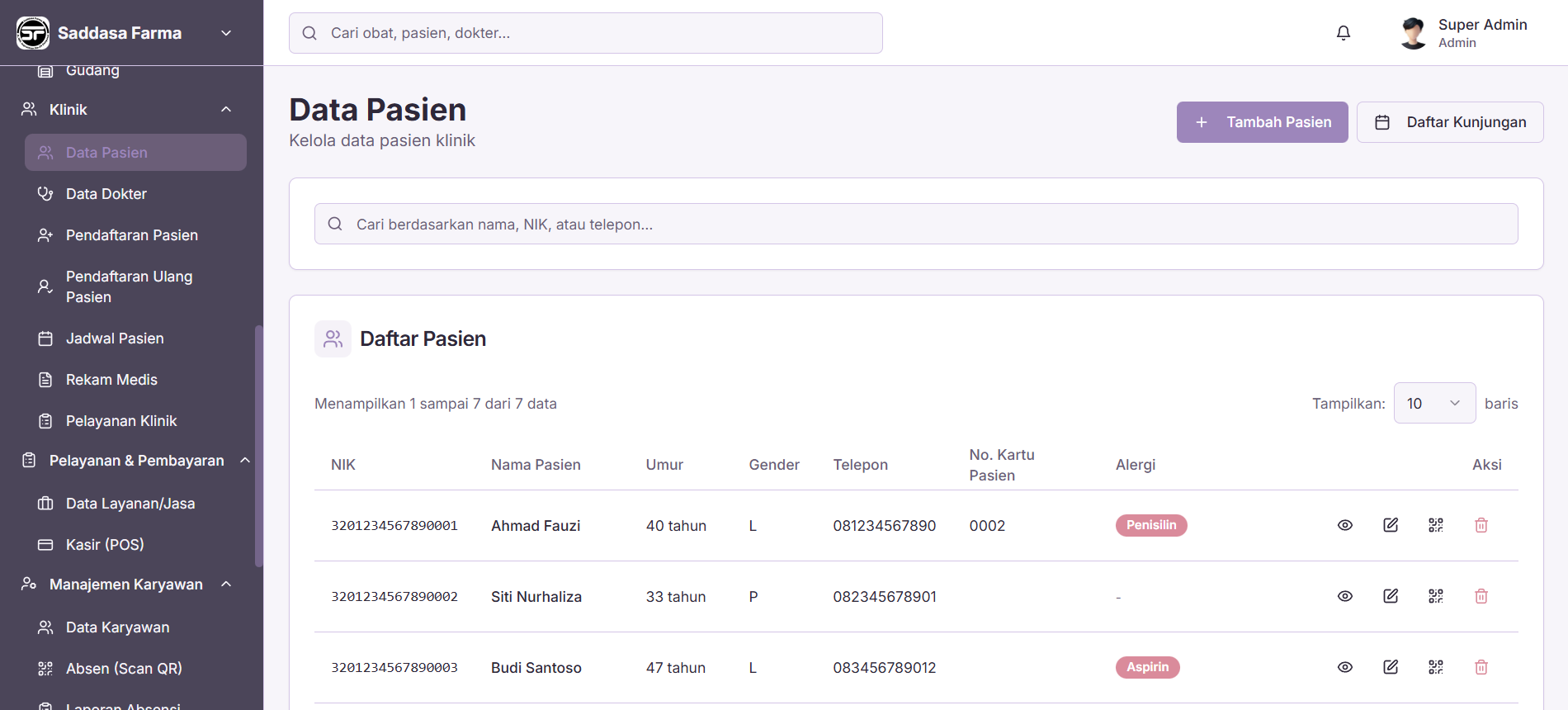
Task: Open Absen (Scan QR) menu item
Action: pyautogui.click(x=135, y=669)
